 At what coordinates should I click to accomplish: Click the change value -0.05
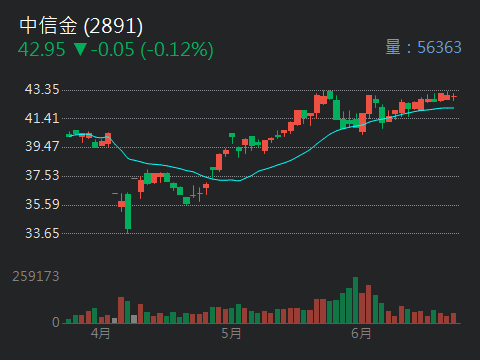(x=113, y=50)
